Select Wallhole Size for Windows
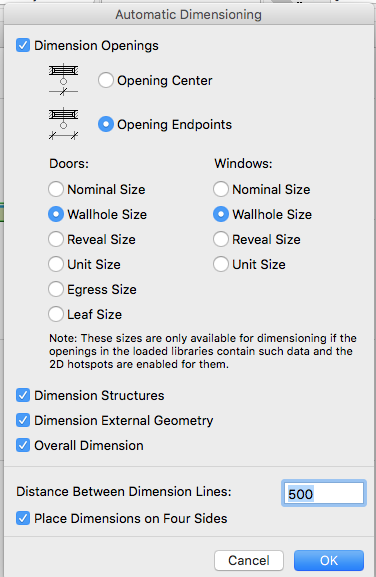The height and width of the screenshot is (577, 376). (x=221, y=214)
